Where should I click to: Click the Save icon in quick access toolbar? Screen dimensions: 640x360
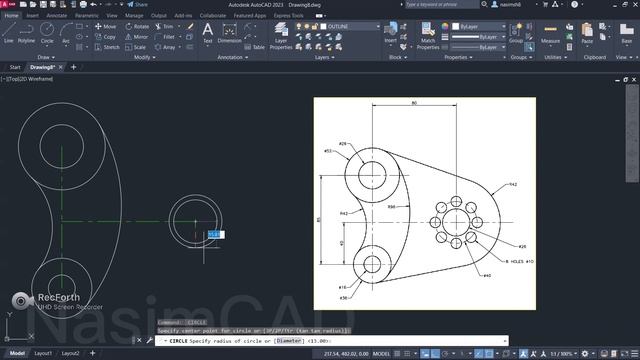[x=43, y=4]
